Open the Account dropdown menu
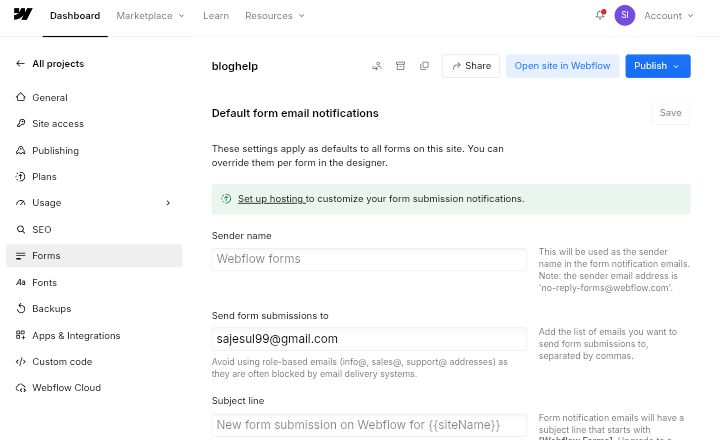 pos(669,16)
